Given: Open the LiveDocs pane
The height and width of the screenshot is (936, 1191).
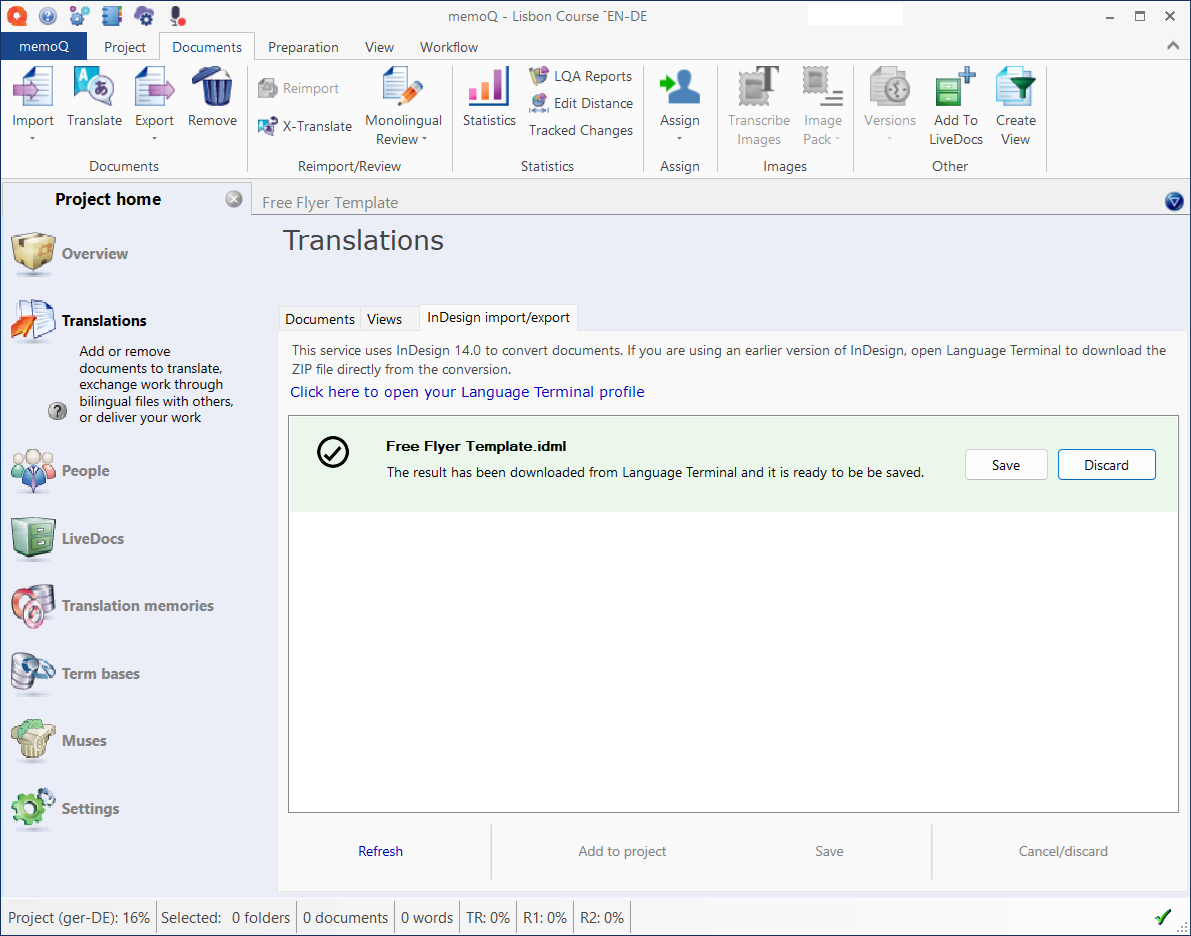Looking at the screenshot, I should 68,539.
